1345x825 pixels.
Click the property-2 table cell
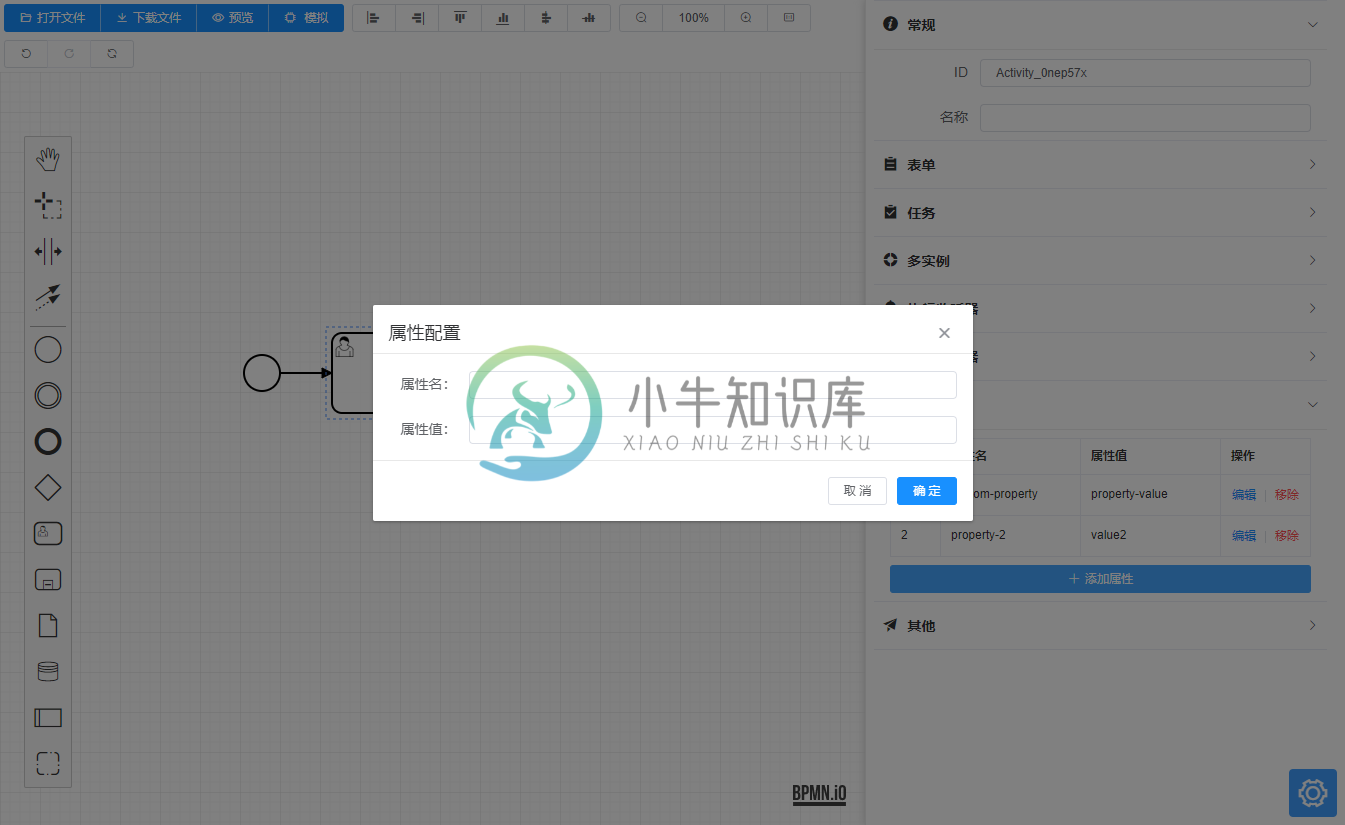pos(1010,535)
